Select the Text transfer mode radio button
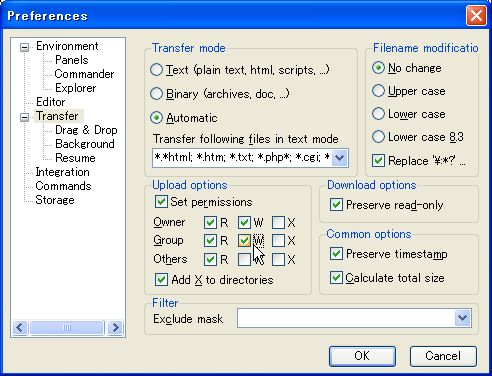This screenshot has height=376, width=492. [x=156, y=70]
